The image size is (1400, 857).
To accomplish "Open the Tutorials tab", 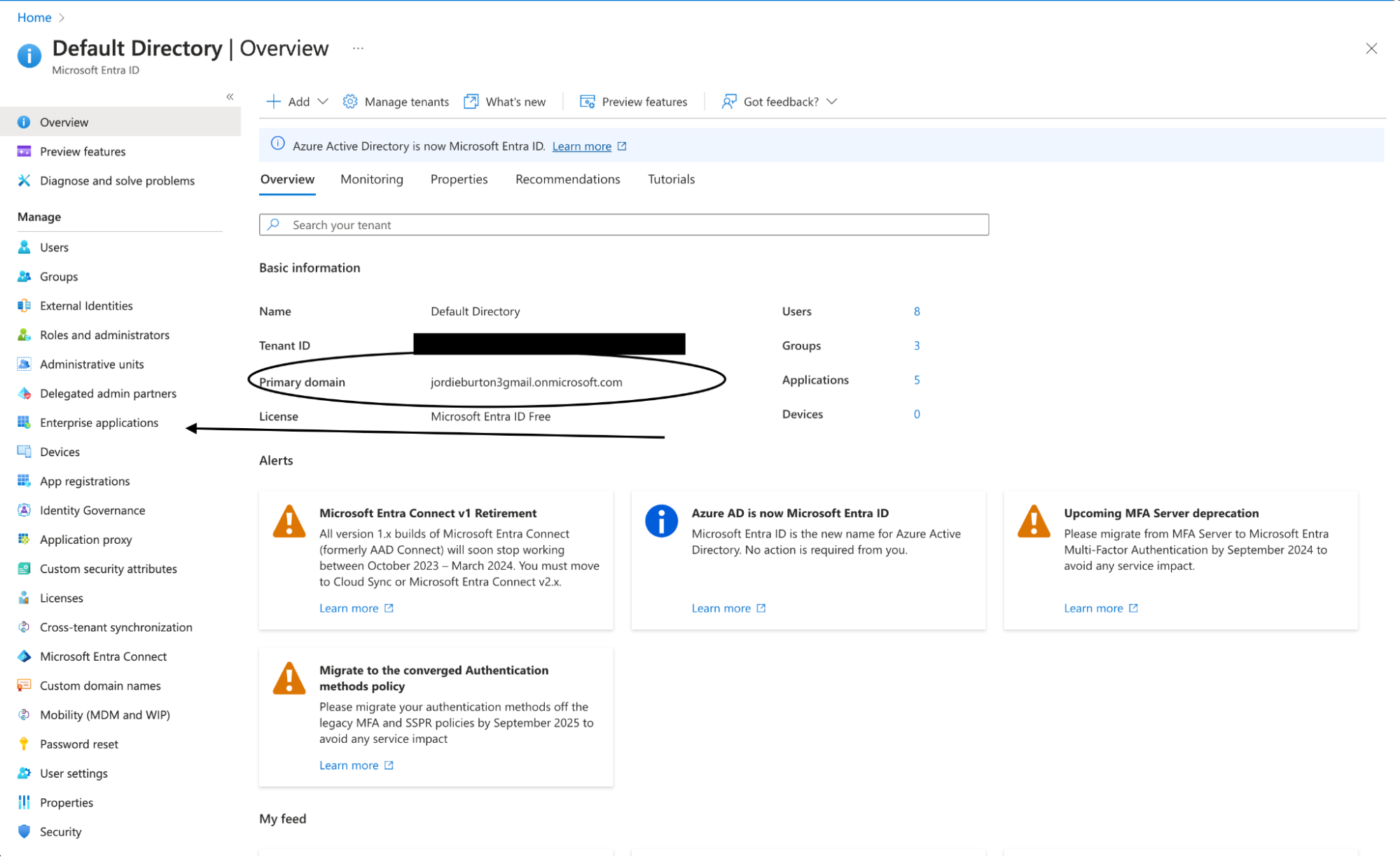I will (671, 179).
